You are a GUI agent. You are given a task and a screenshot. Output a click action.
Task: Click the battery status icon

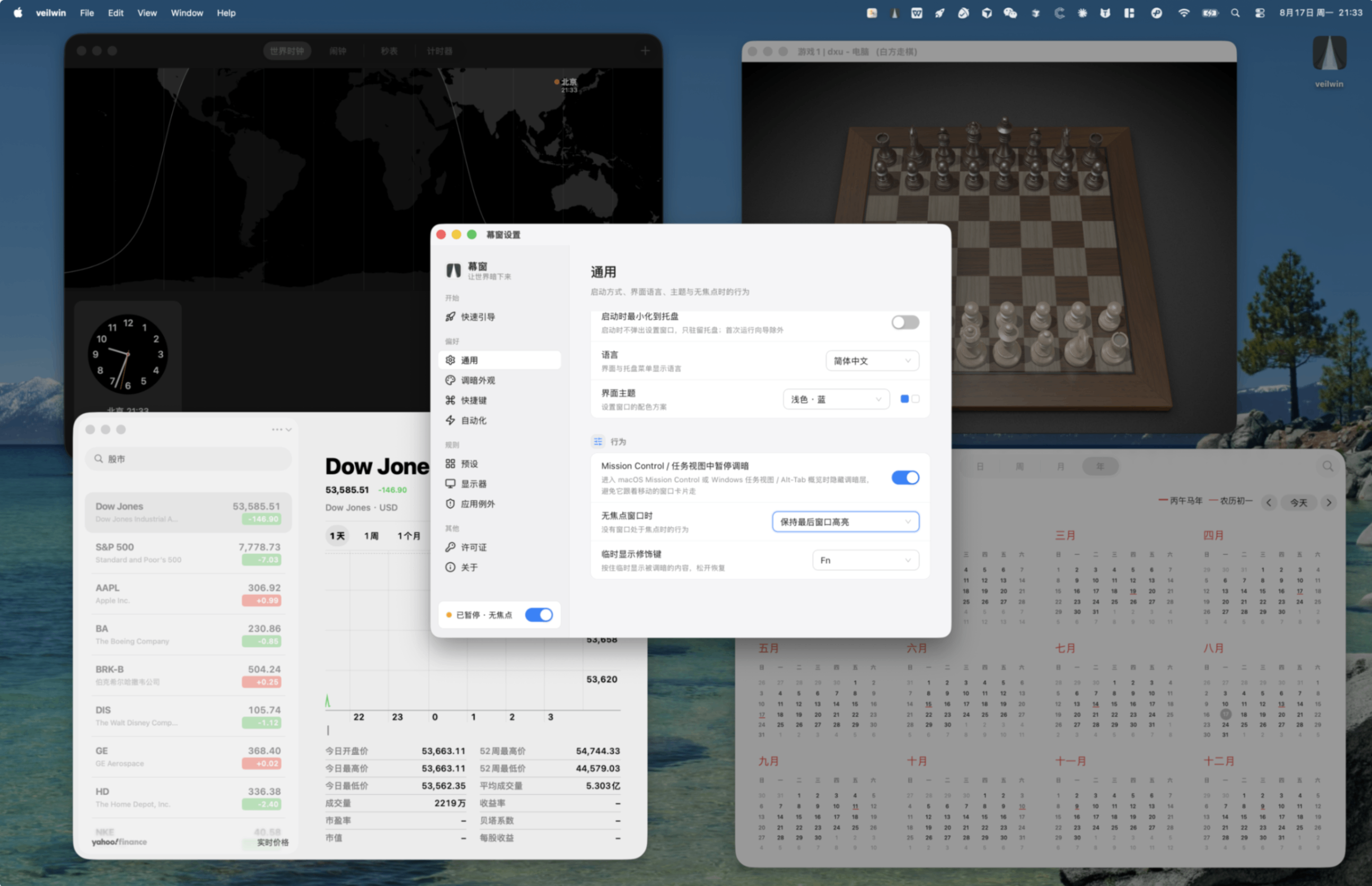(1210, 13)
